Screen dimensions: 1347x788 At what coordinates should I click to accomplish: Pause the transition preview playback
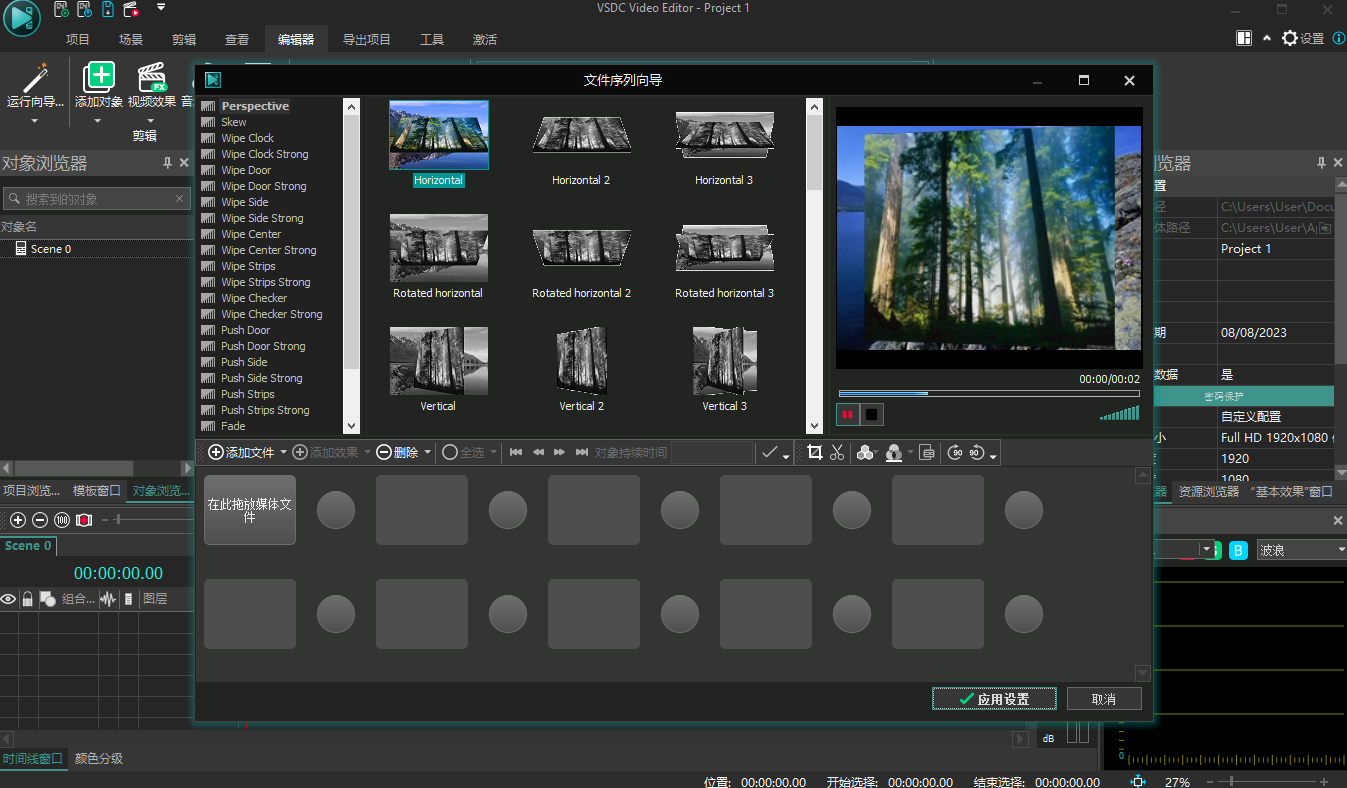847,414
